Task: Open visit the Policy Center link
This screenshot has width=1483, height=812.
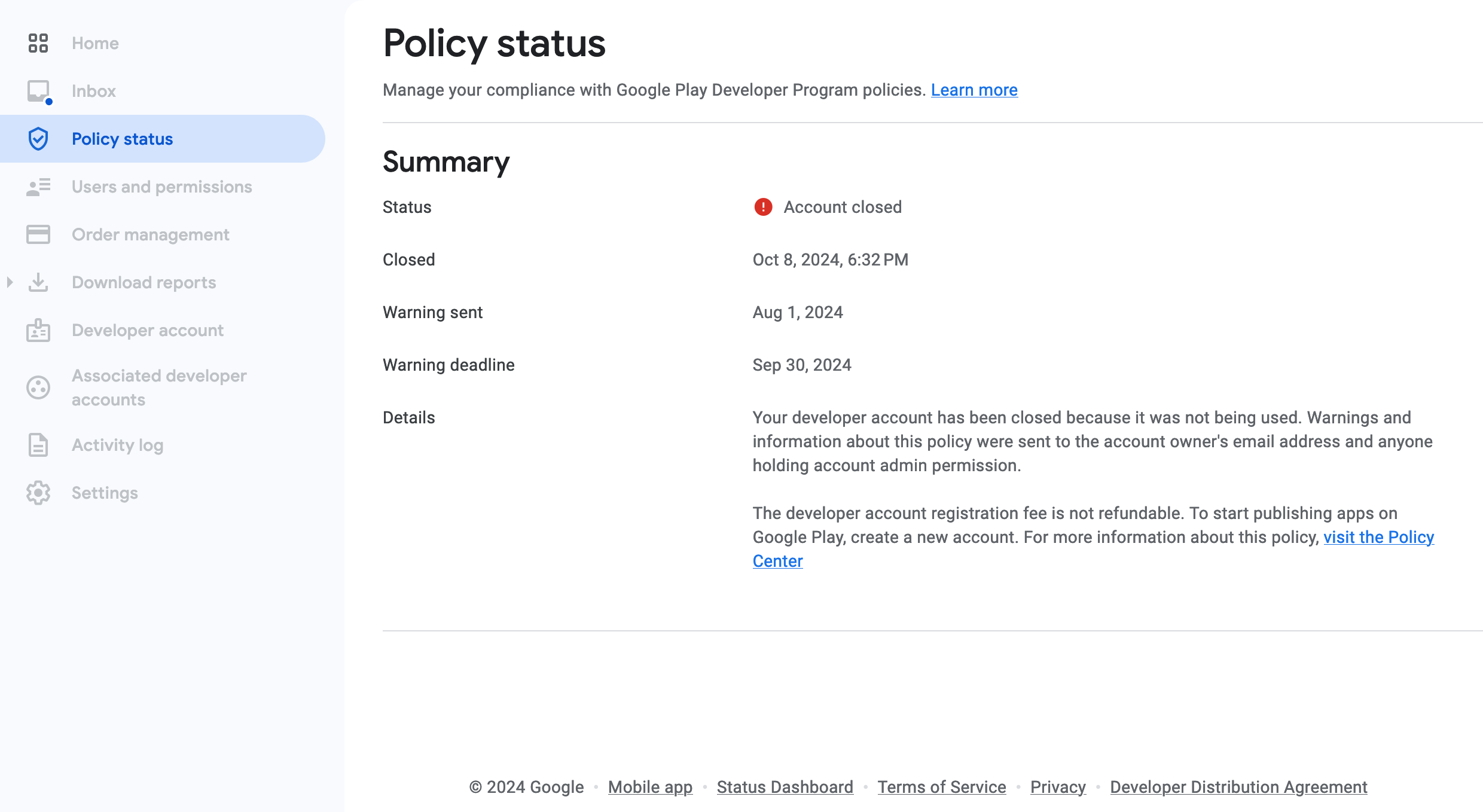Action: pyautogui.click(x=1378, y=537)
